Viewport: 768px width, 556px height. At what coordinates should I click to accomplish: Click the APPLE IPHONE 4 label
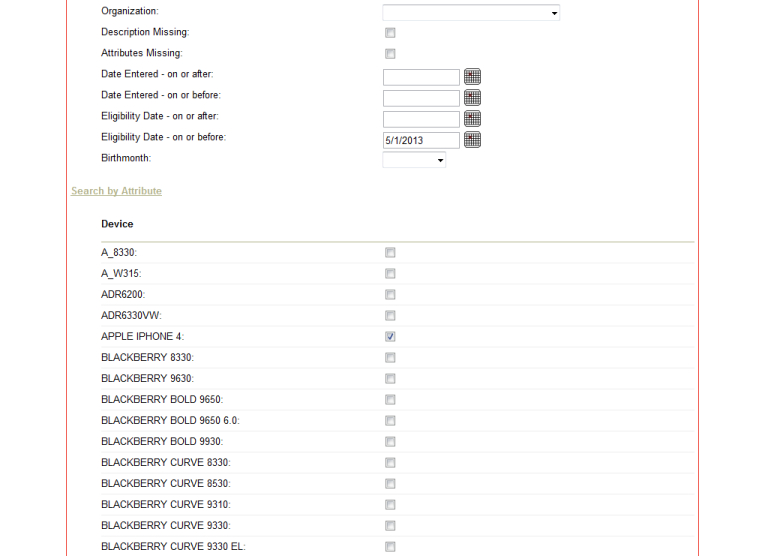(142, 337)
